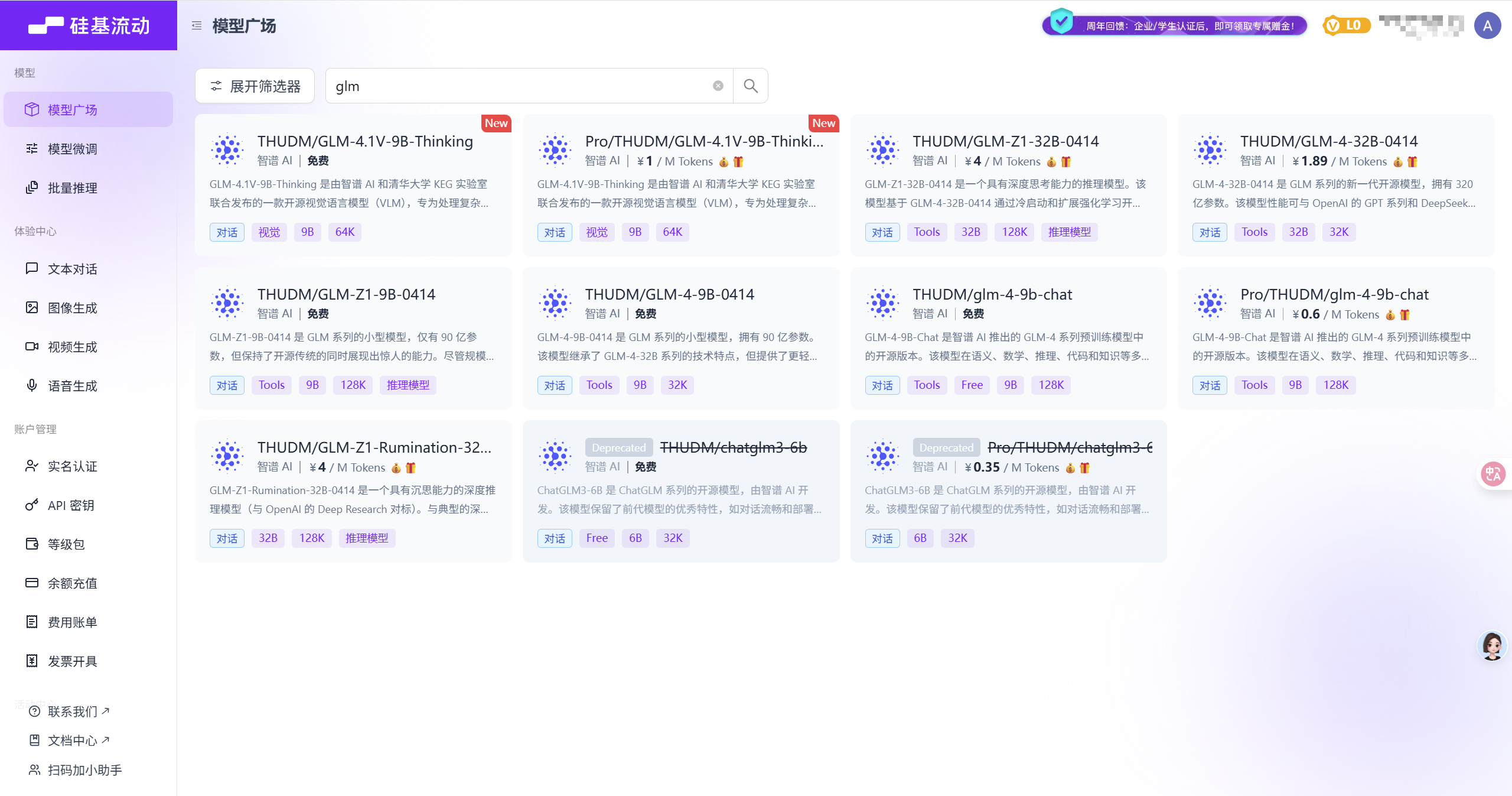Click the anniversary certification promo banner
1512x796 pixels.
[x=1174, y=25]
